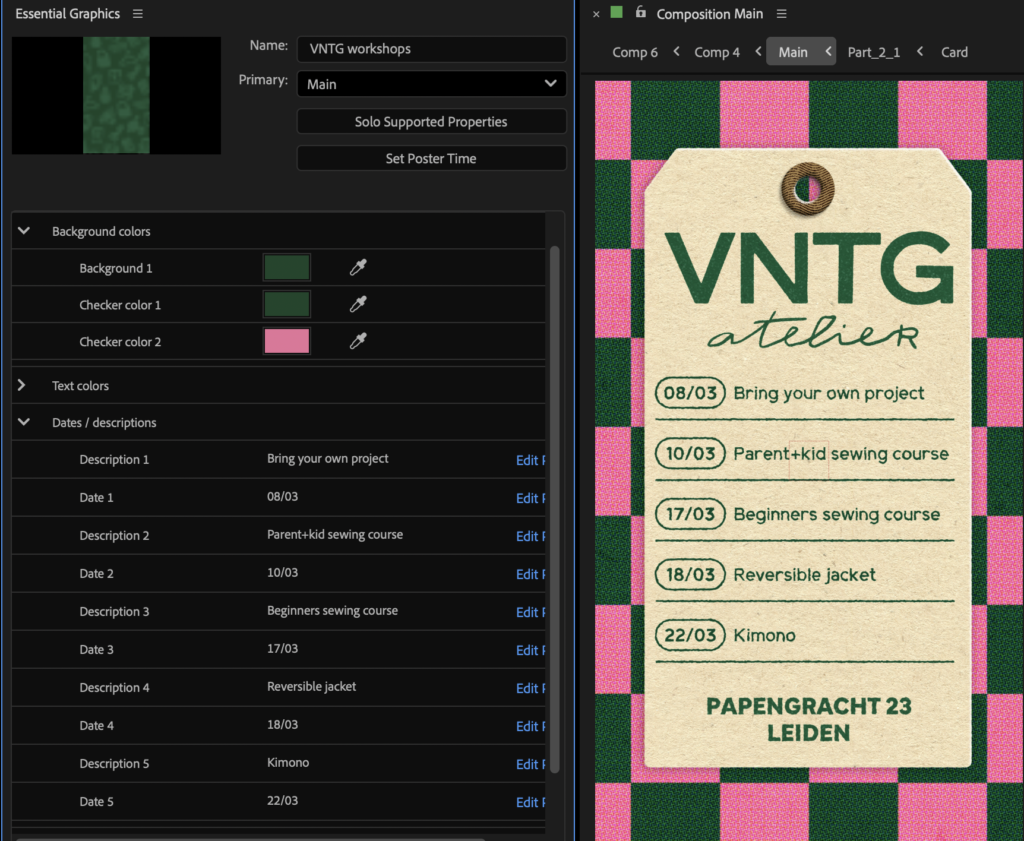Click the eyedropper next to Background 1
Viewport: 1024px width, 841px height.
[358, 268]
